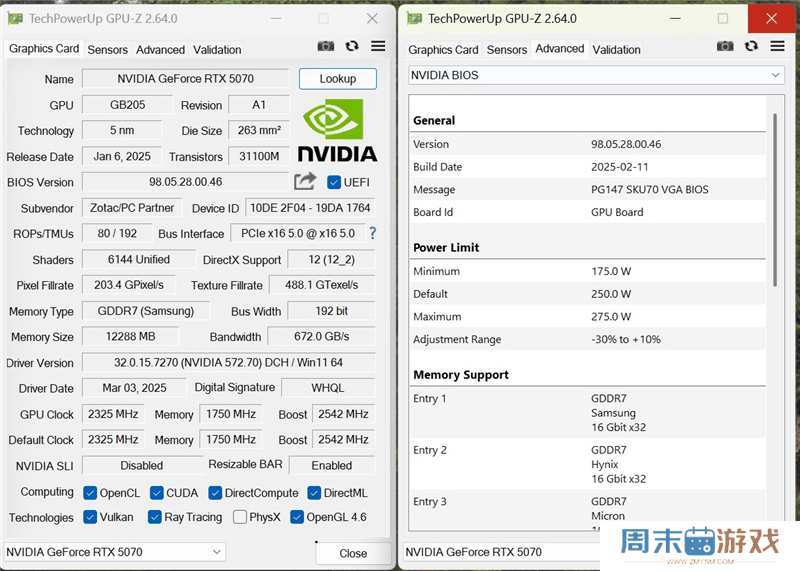Click the vertical scrollbar in Advanced panel
Viewport: 800px width, 571px height.
(774, 200)
